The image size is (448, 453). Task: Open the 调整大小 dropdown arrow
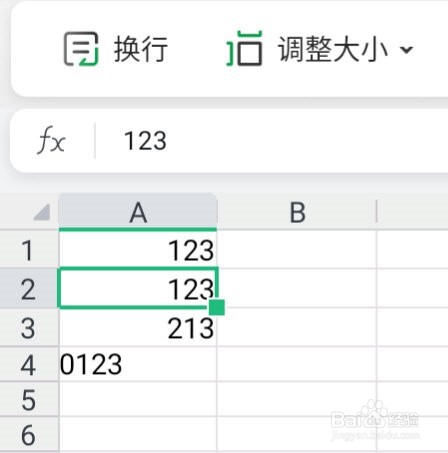tap(406, 50)
